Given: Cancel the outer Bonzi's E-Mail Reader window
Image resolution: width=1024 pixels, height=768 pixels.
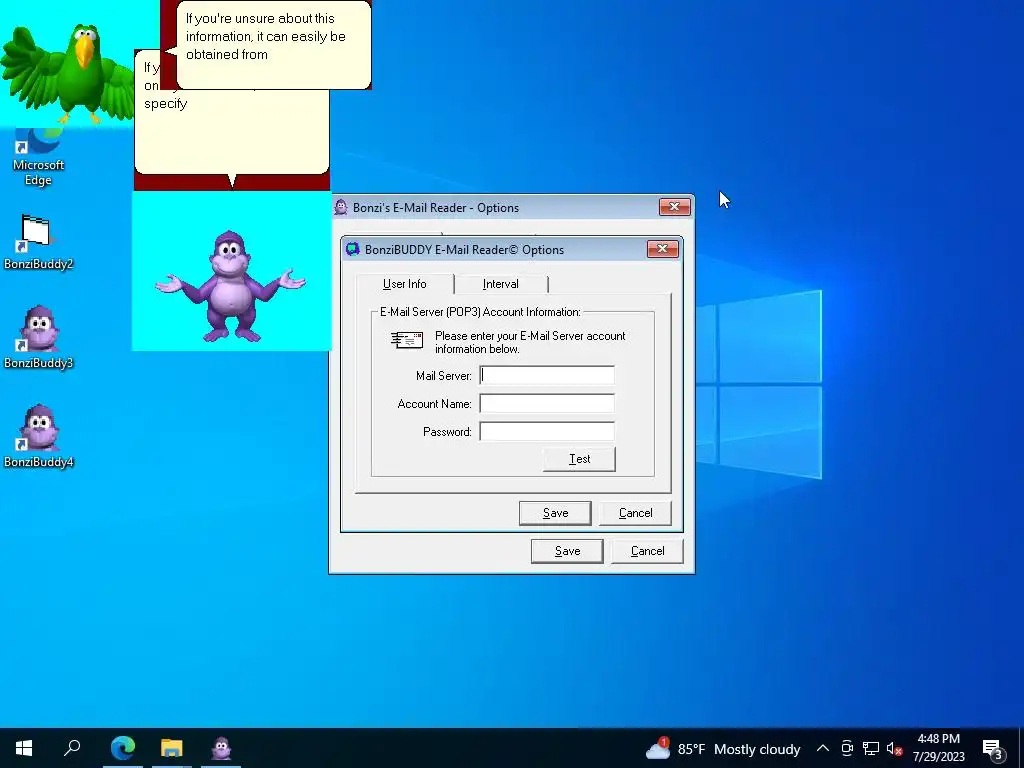Looking at the screenshot, I should (x=647, y=551).
